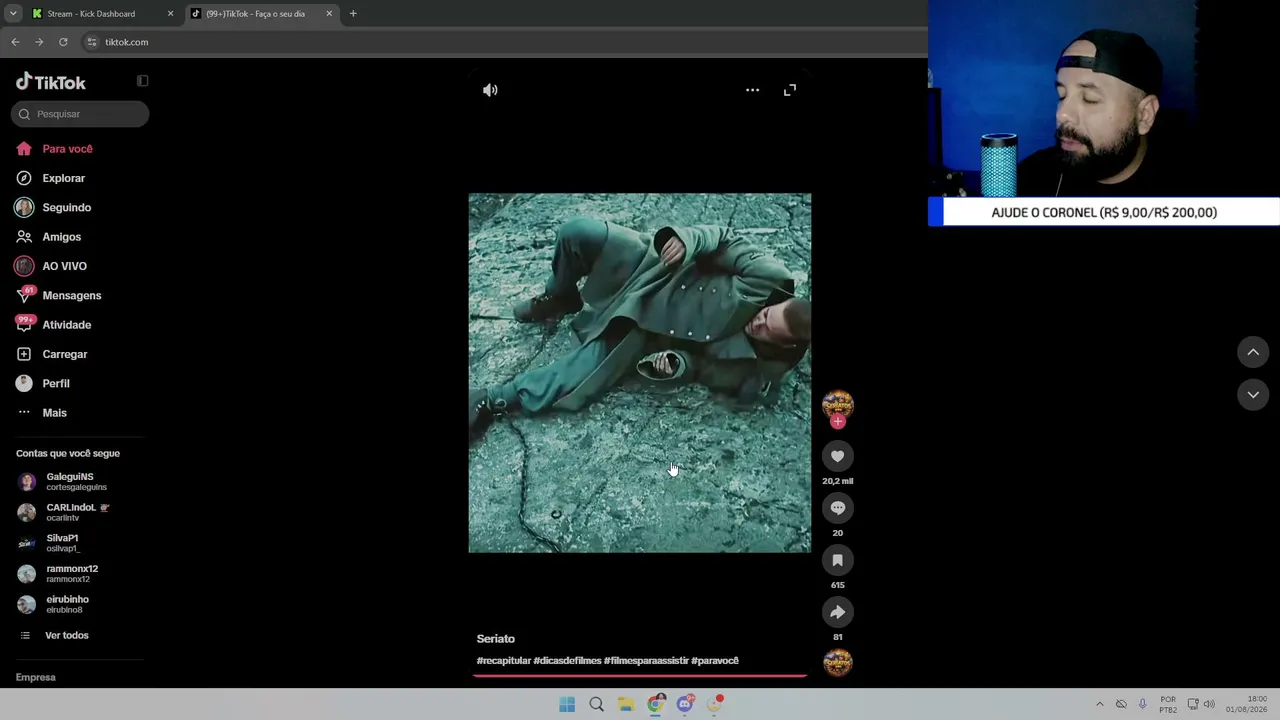Close the TikTok browser tab

coord(329,14)
